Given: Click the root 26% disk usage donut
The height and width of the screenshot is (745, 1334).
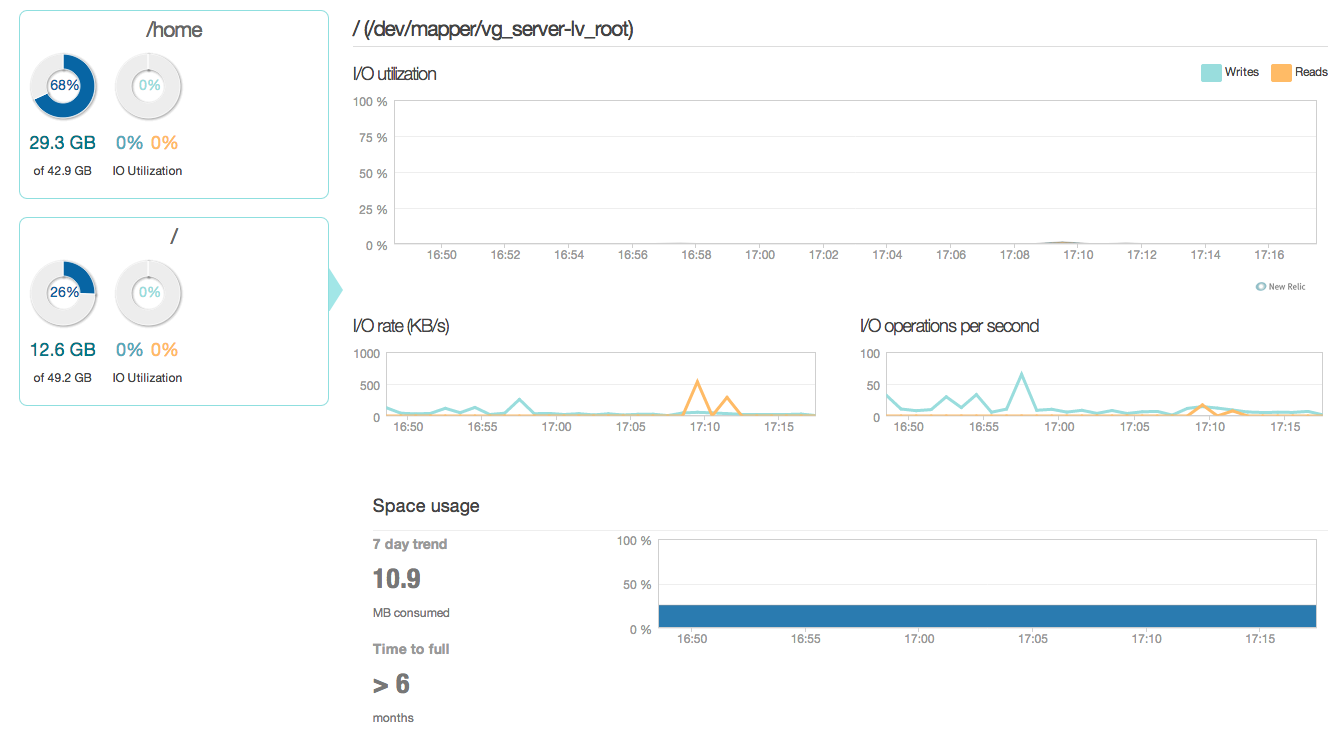Looking at the screenshot, I should click(x=64, y=293).
